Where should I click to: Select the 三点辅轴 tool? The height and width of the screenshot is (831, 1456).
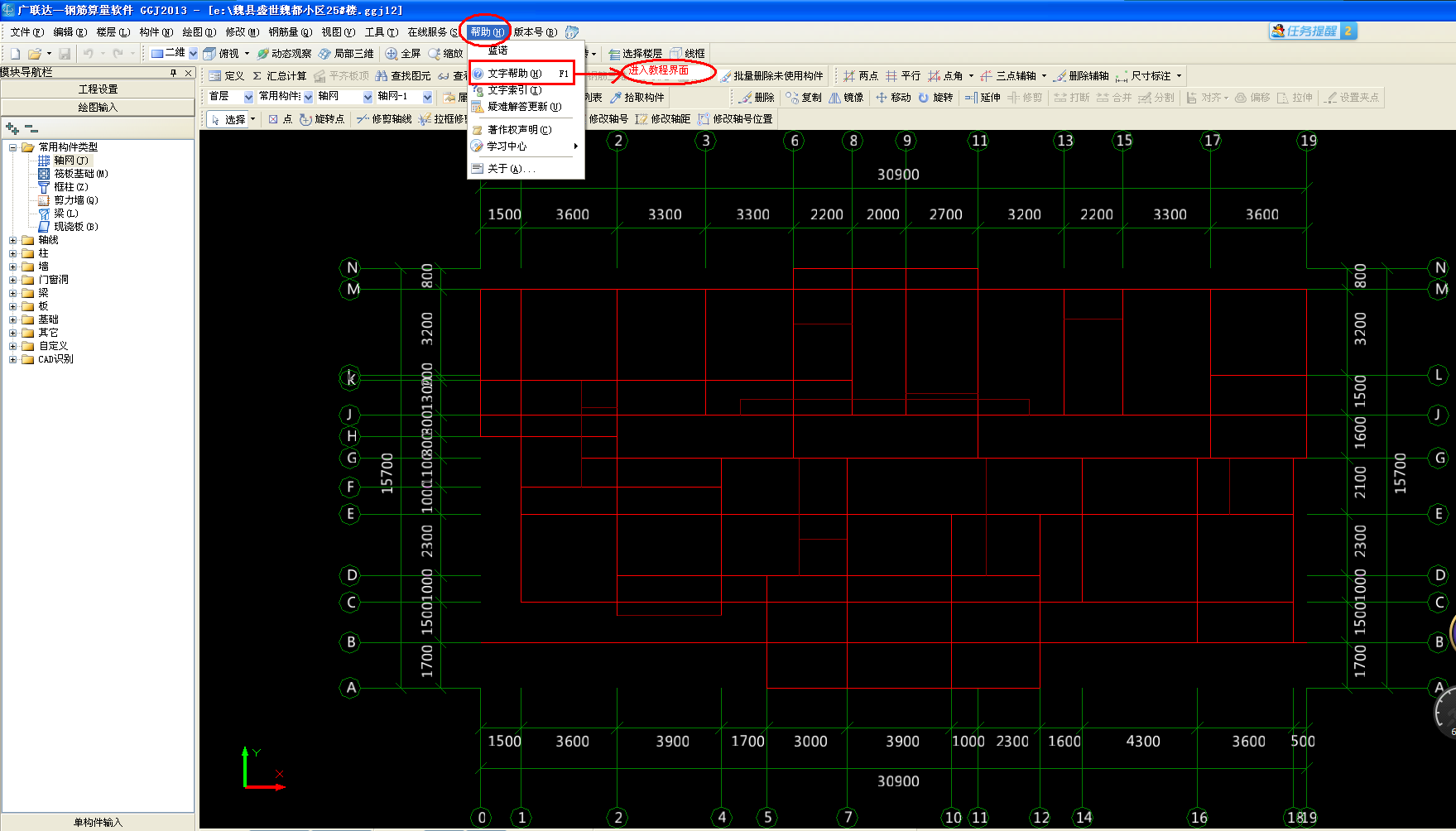point(1008,76)
